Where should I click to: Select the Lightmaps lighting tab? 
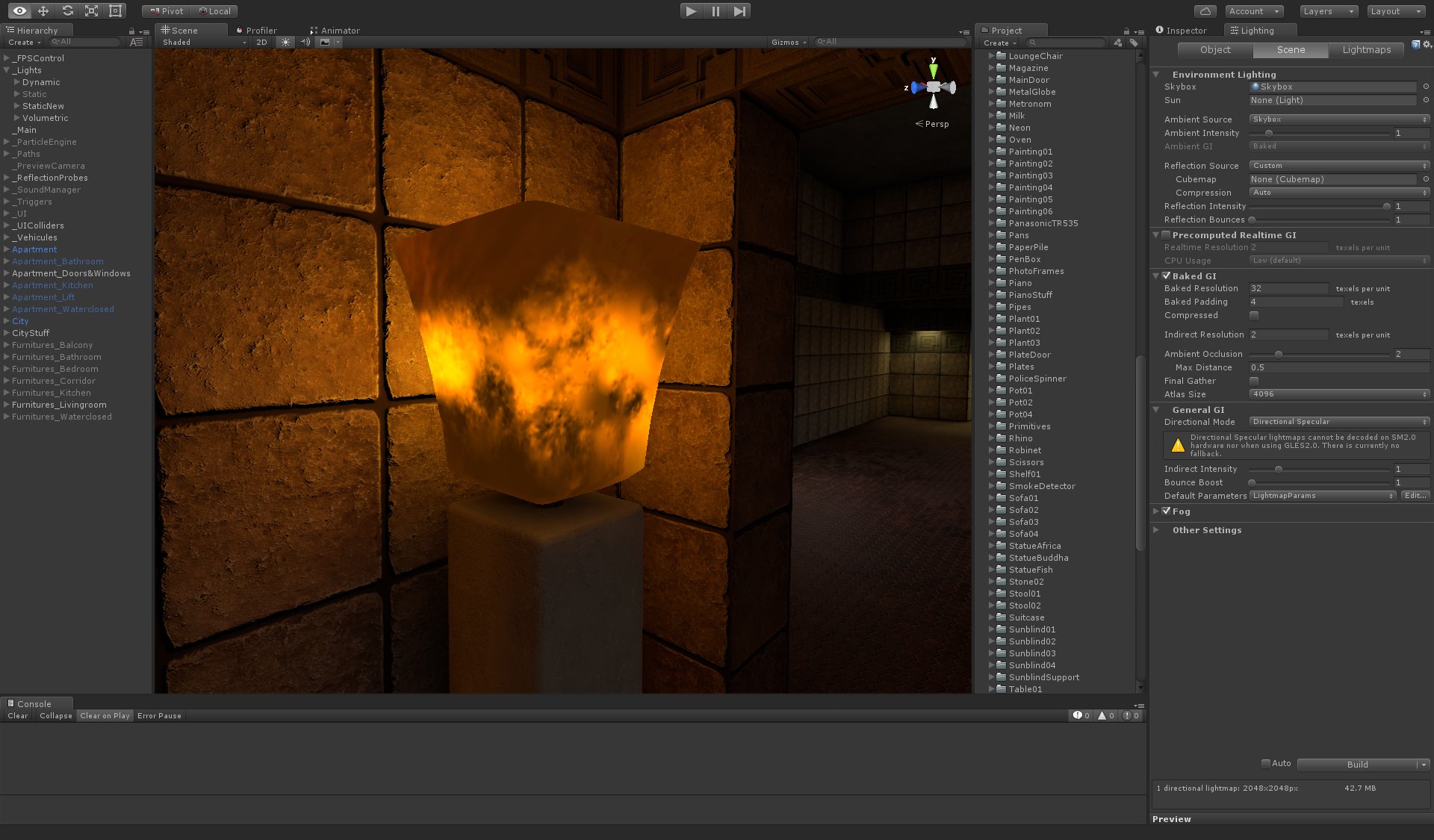coord(1366,50)
